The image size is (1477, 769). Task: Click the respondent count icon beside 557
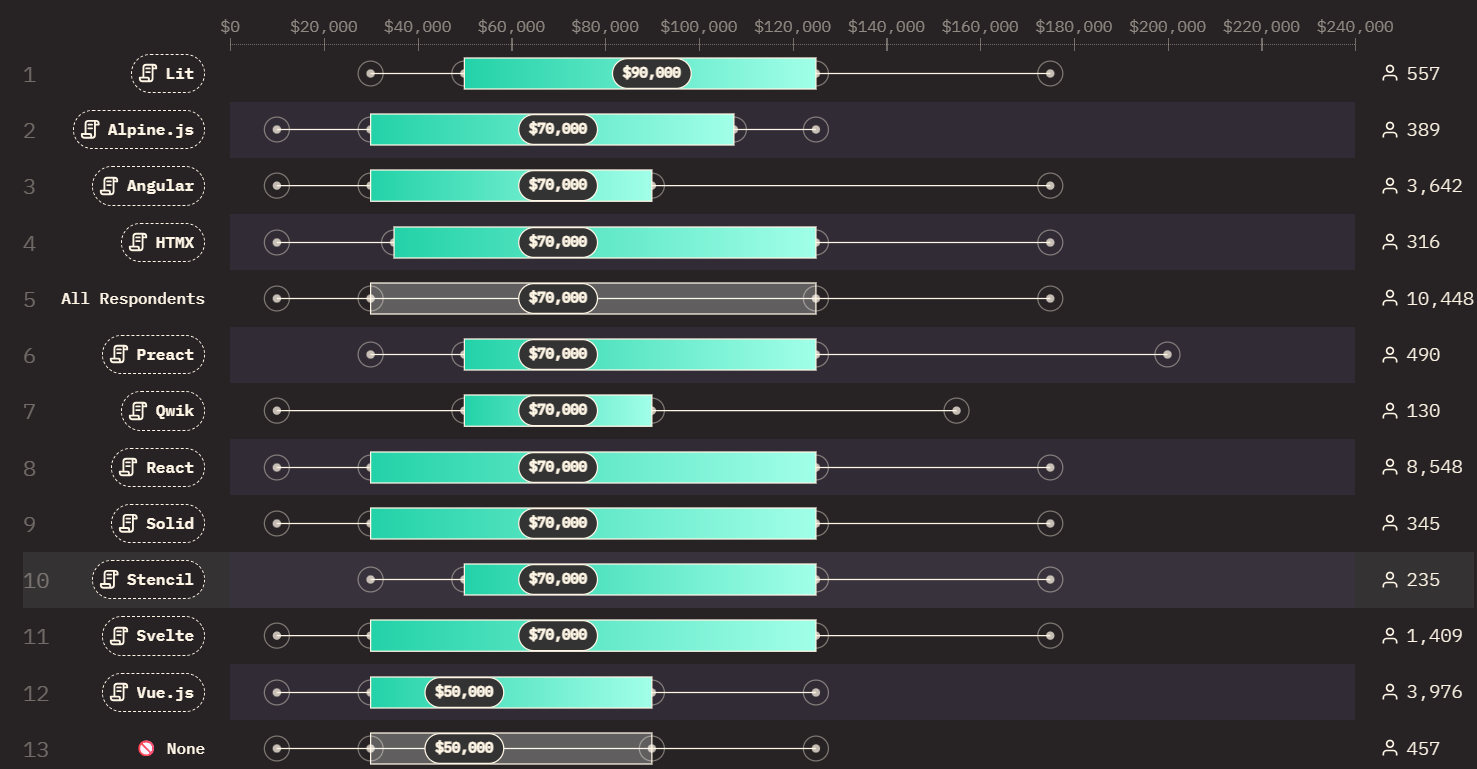point(1389,73)
